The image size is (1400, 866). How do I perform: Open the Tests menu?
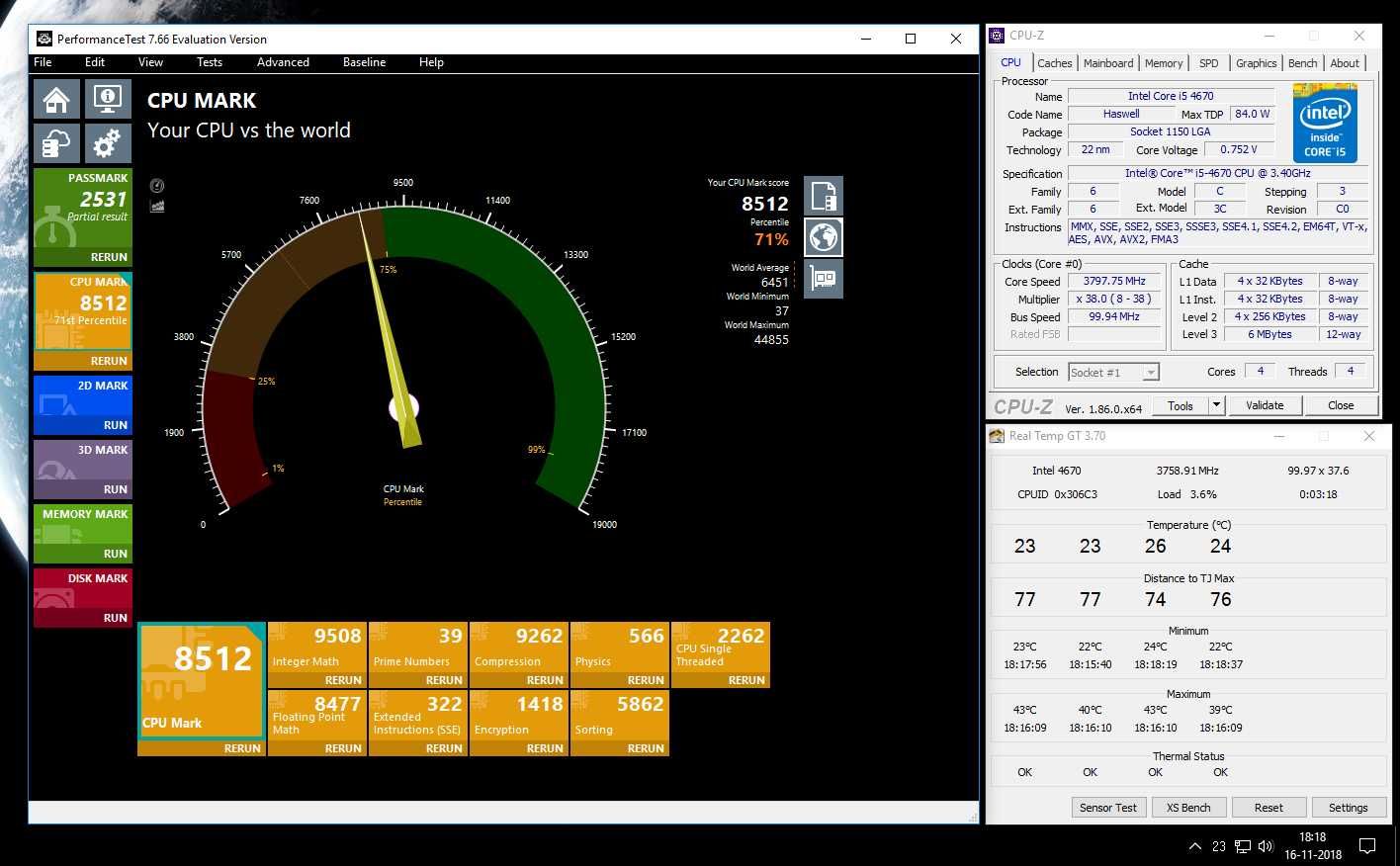210,62
